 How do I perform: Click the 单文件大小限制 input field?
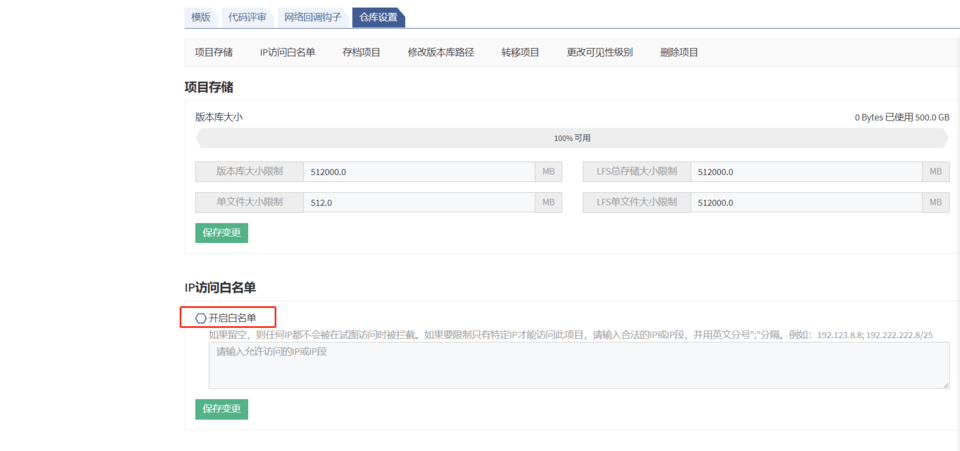coord(420,202)
